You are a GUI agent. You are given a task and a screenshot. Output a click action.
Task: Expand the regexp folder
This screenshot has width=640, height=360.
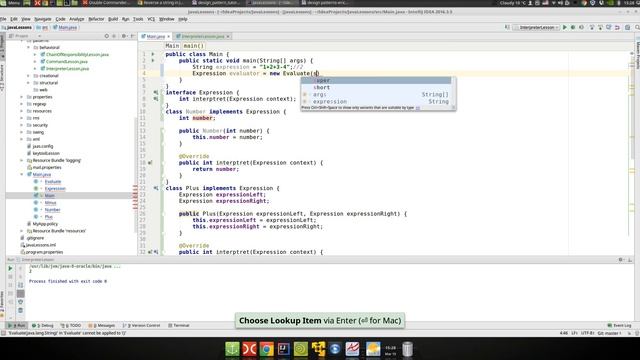click(x=22, y=104)
